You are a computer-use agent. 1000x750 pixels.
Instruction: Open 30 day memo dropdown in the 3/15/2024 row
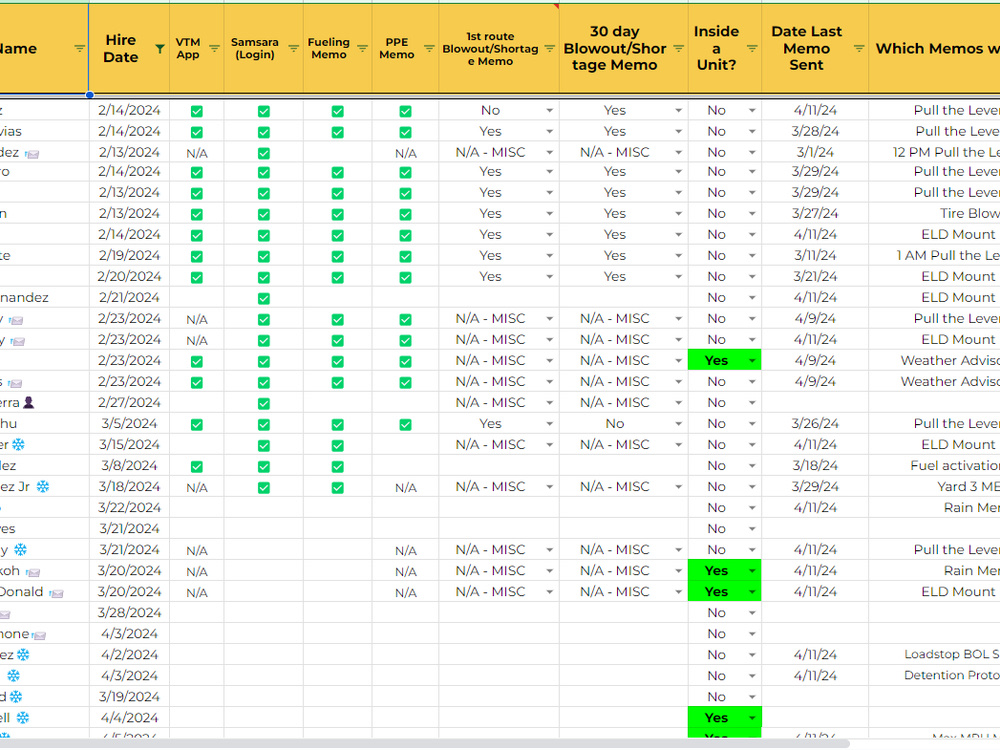[679, 445]
